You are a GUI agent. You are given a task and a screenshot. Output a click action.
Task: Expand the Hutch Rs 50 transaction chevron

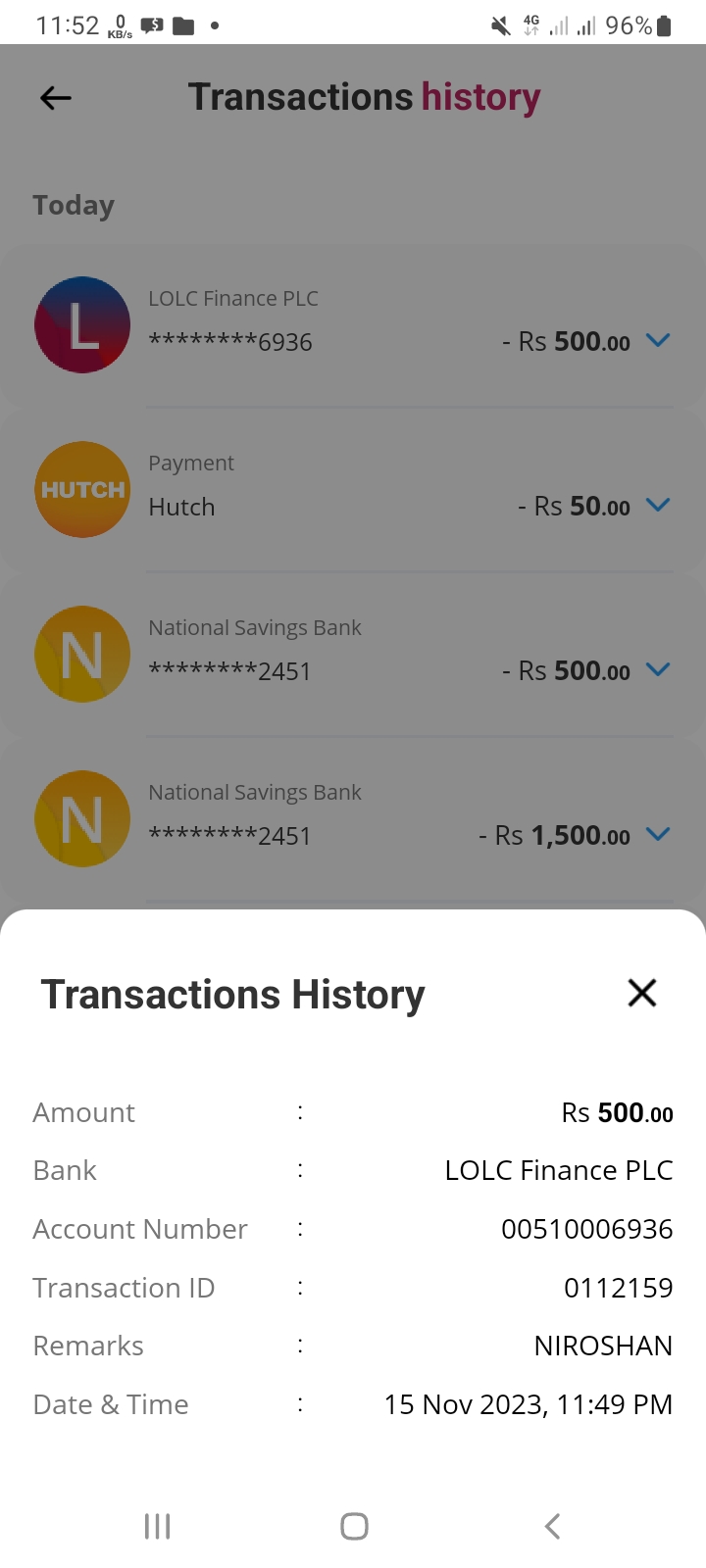point(658,505)
